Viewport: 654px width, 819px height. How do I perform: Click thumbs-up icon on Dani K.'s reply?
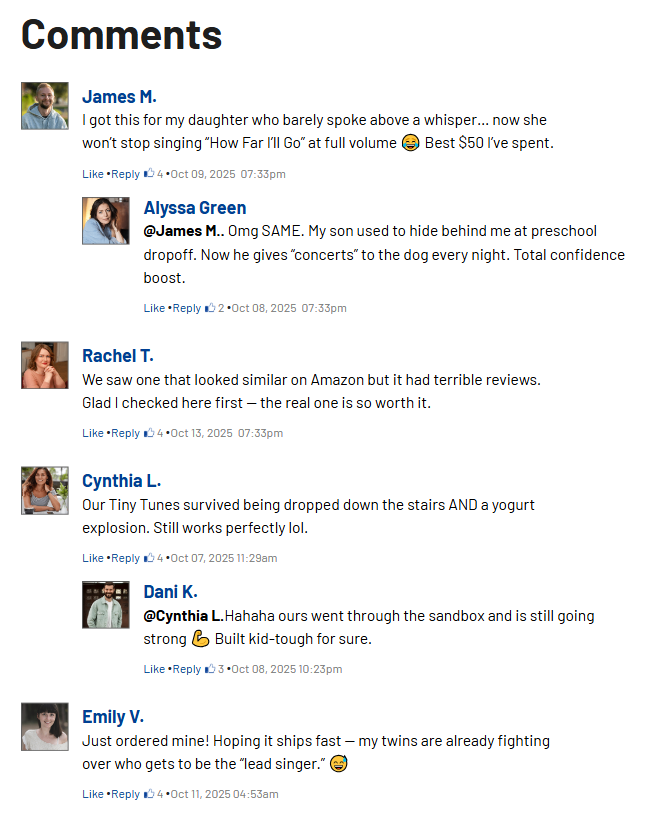tap(210, 669)
